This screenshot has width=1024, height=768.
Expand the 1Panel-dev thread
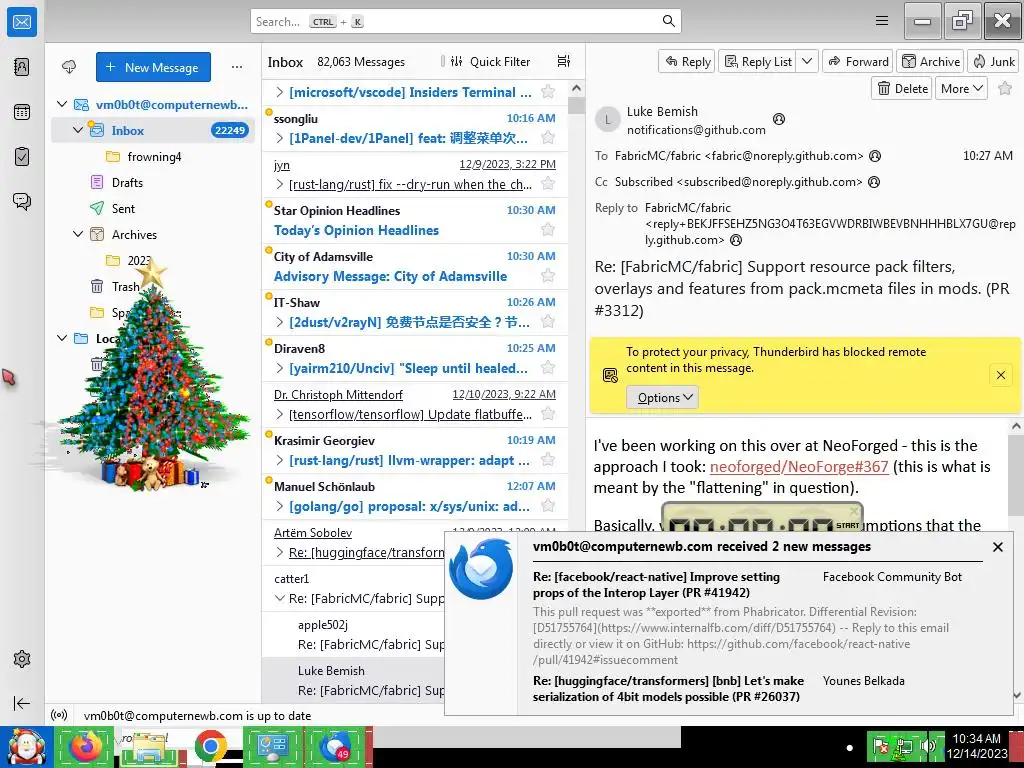(280, 138)
